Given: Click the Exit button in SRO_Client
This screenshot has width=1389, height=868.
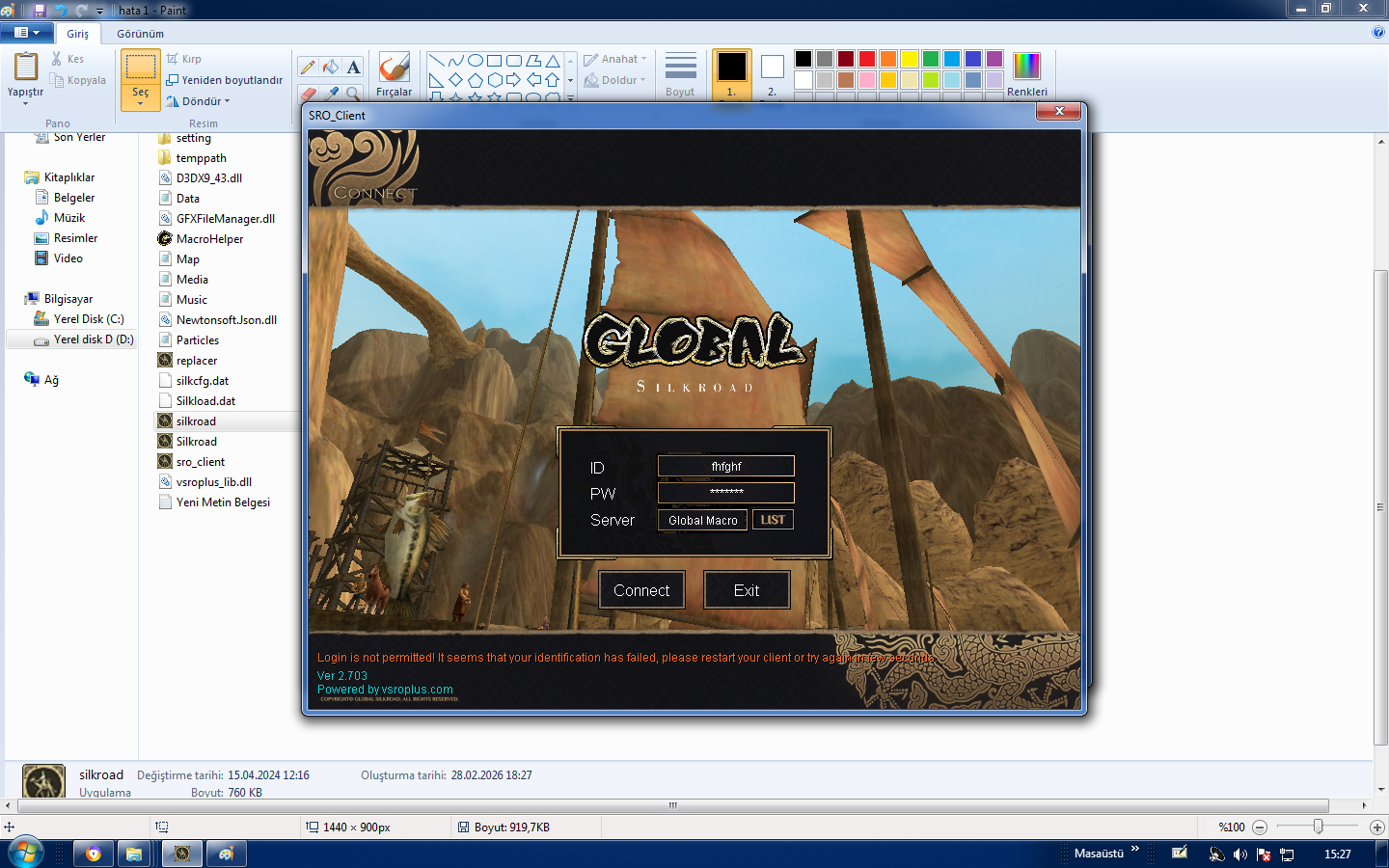Looking at the screenshot, I should (747, 590).
